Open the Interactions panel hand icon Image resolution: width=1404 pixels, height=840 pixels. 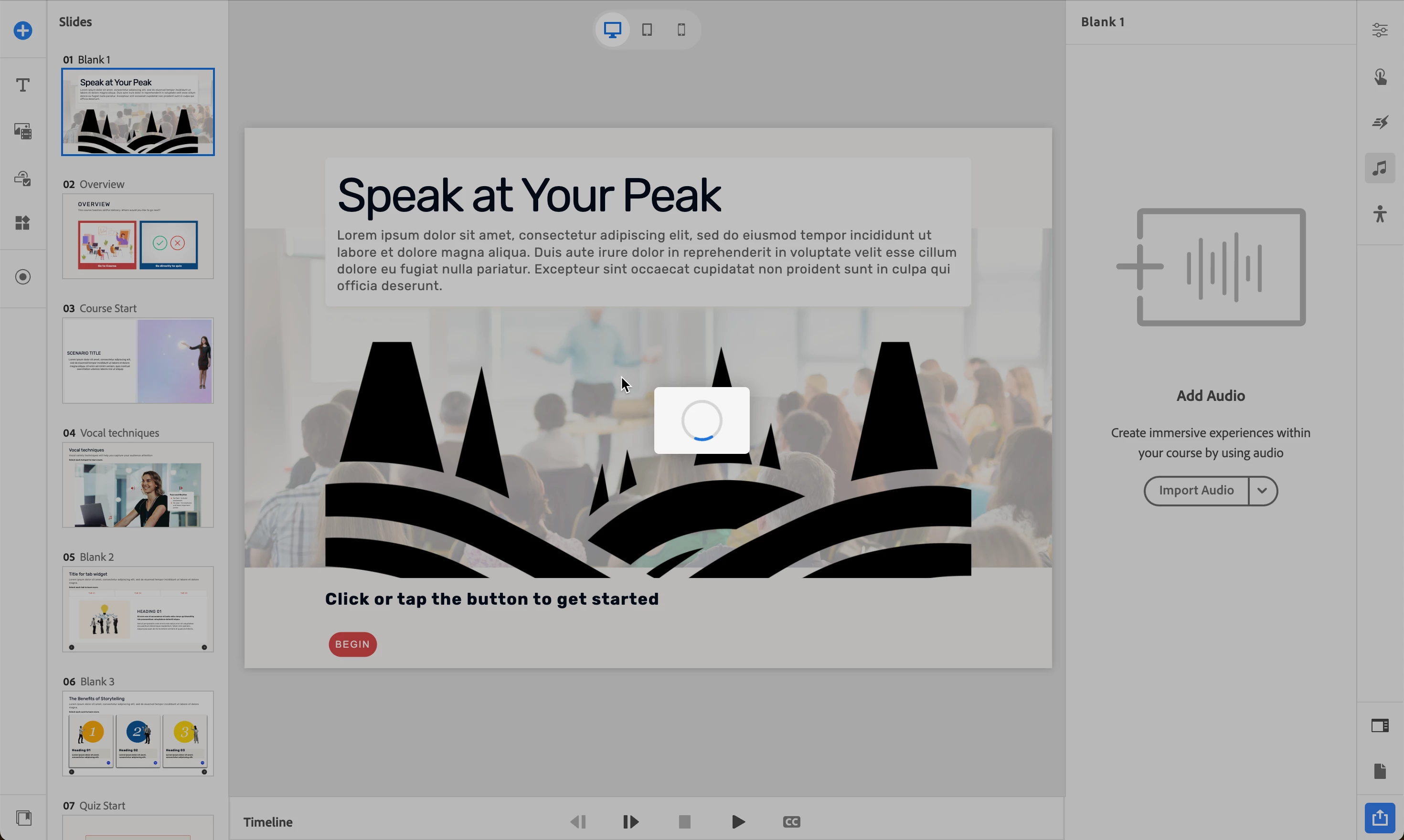(x=1380, y=76)
